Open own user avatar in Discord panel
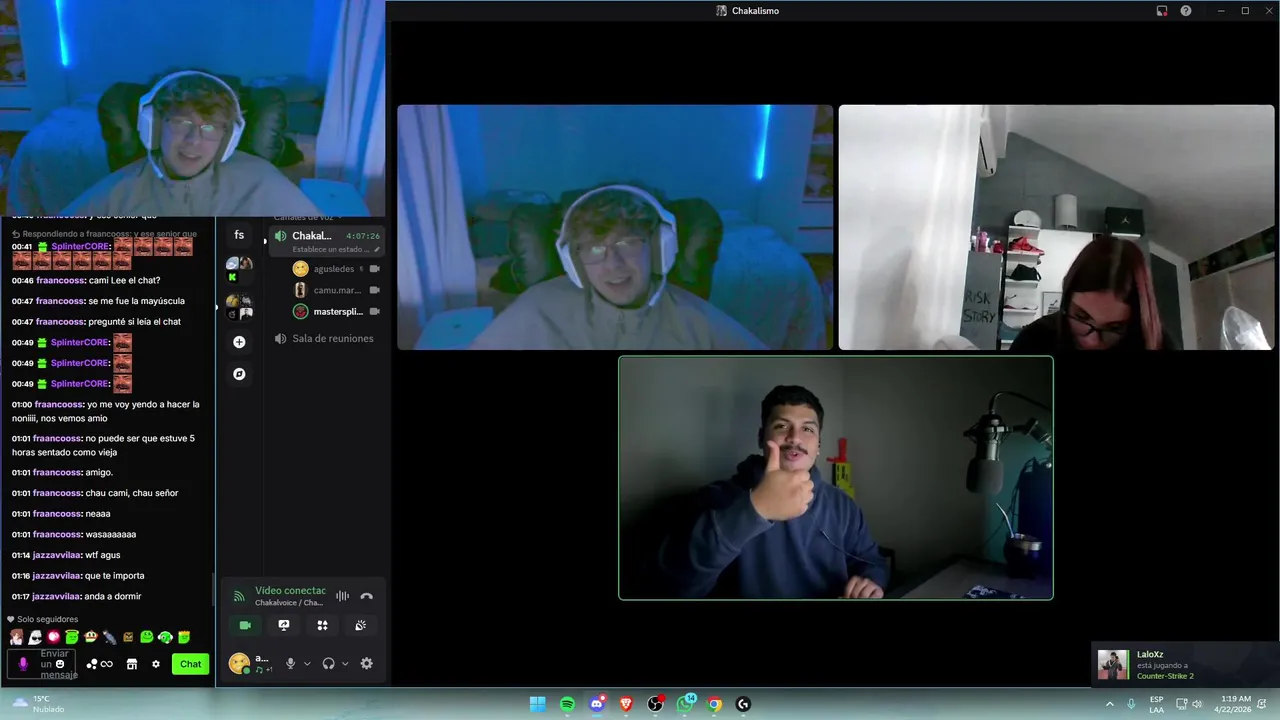The image size is (1280, 720). [x=238, y=663]
